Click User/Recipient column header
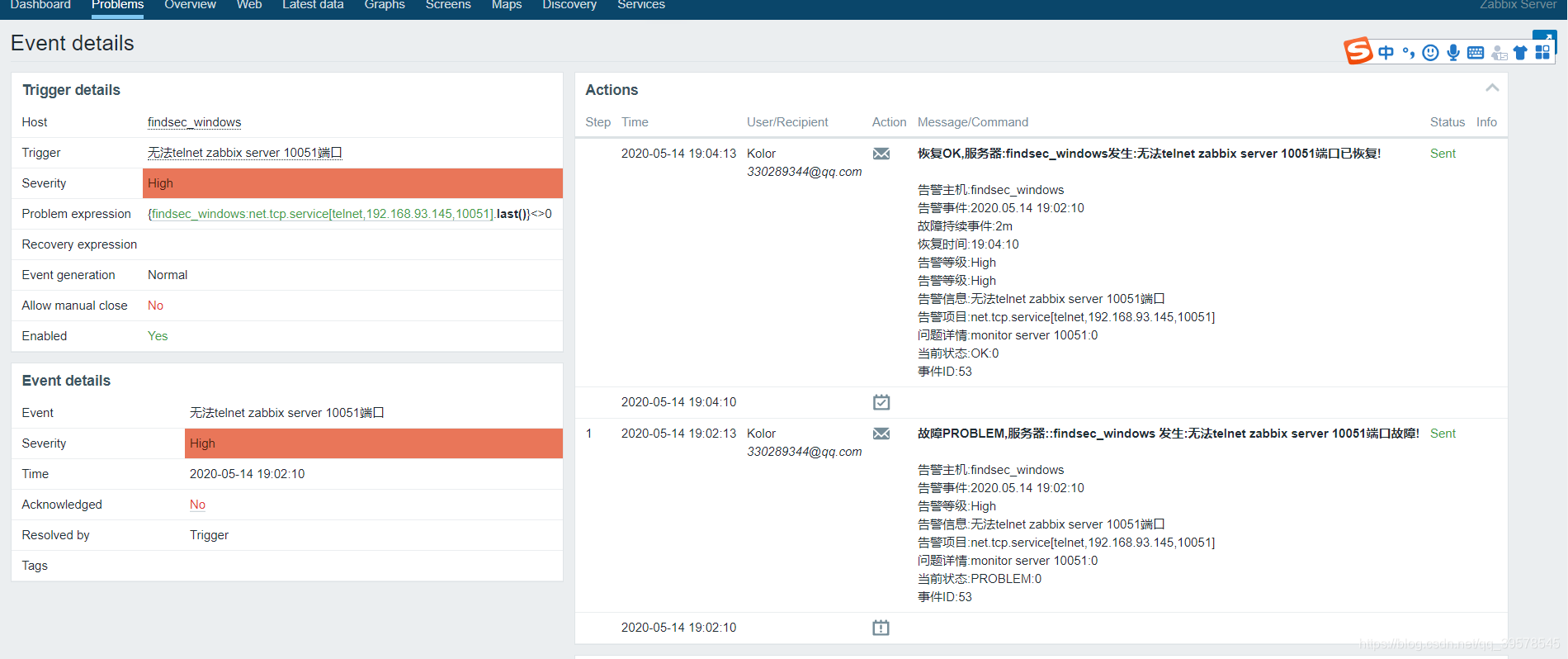Screen dimensions: 1568x659 click(x=787, y=122)
